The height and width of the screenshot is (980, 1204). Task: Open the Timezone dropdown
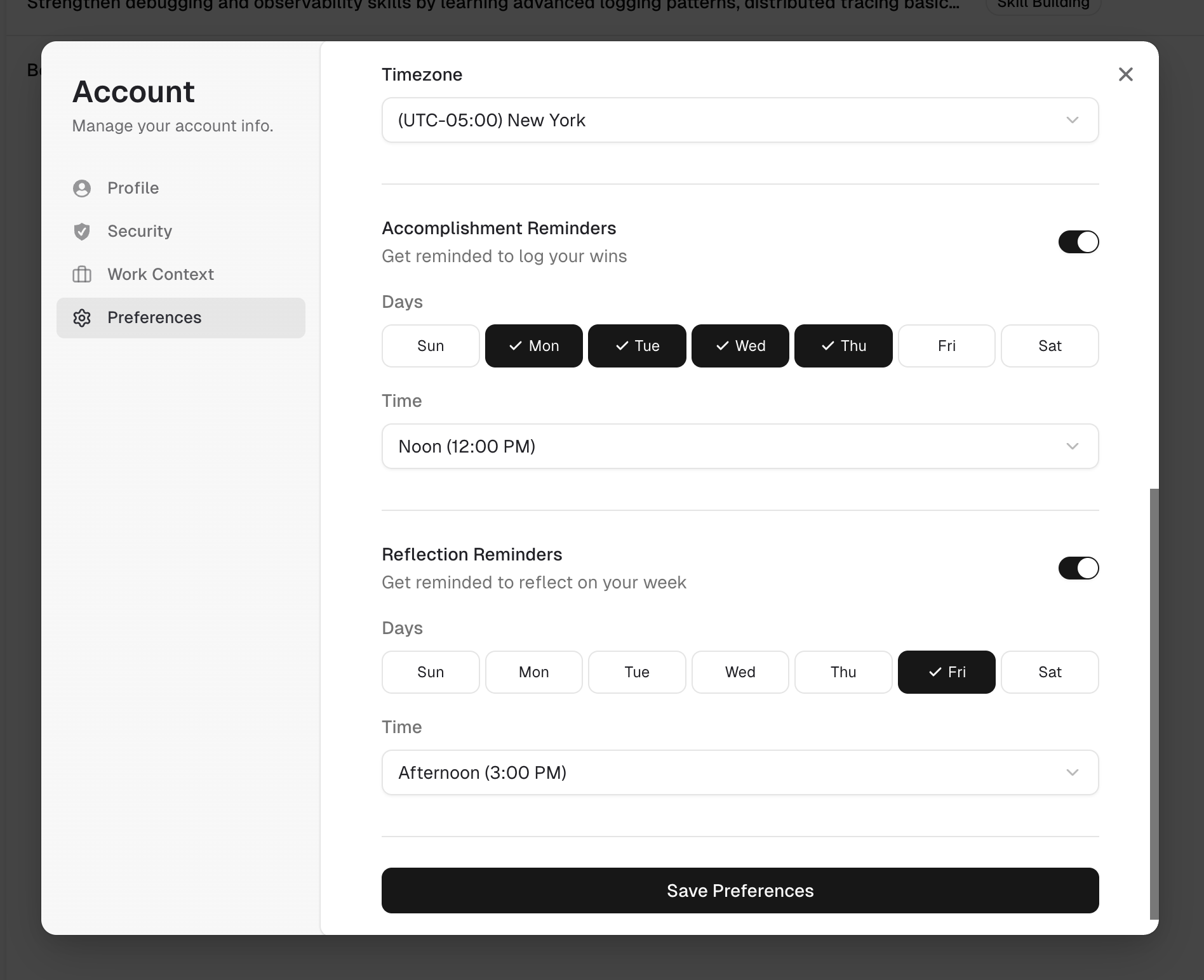[740, 120]
